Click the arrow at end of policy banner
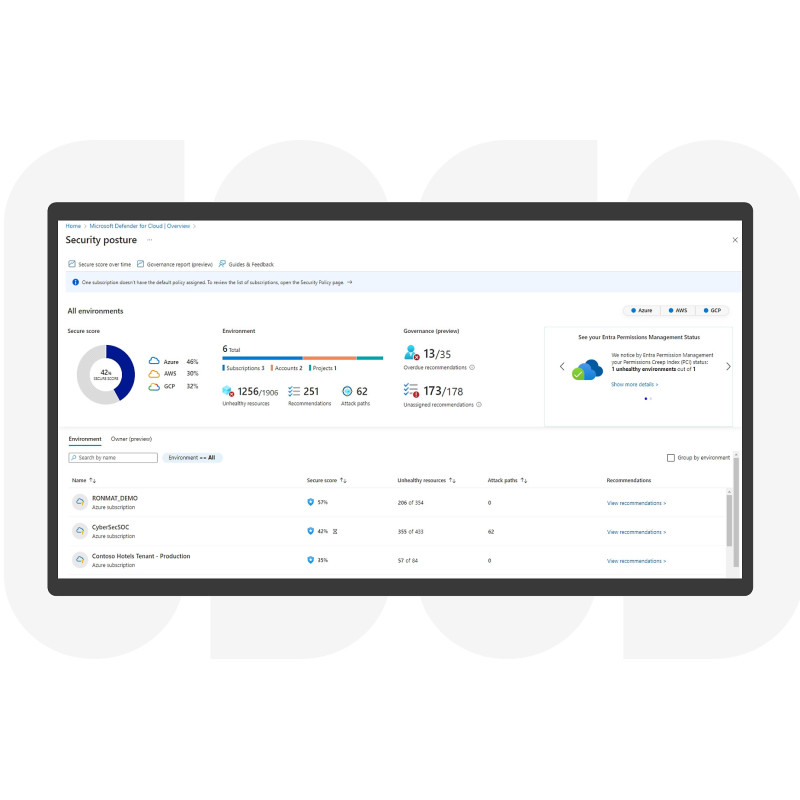The height and width of the screenshot is (800, 800). pos(349,282)
